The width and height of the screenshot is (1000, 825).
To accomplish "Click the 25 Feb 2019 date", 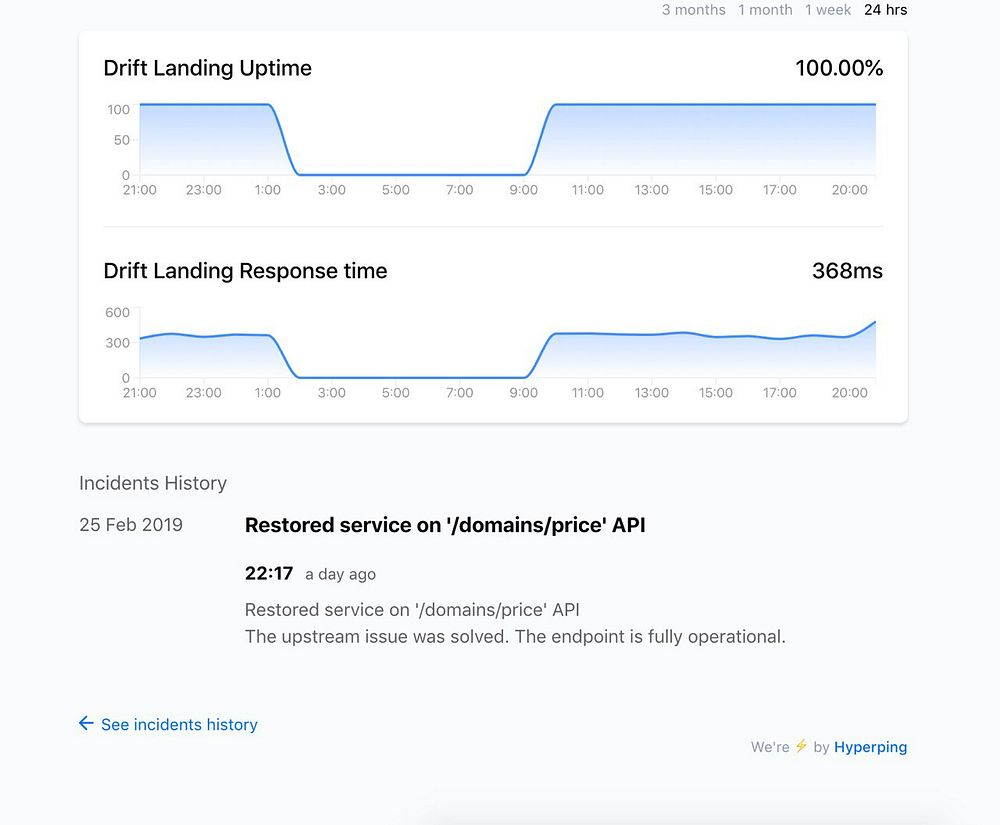I will (131, 525).
